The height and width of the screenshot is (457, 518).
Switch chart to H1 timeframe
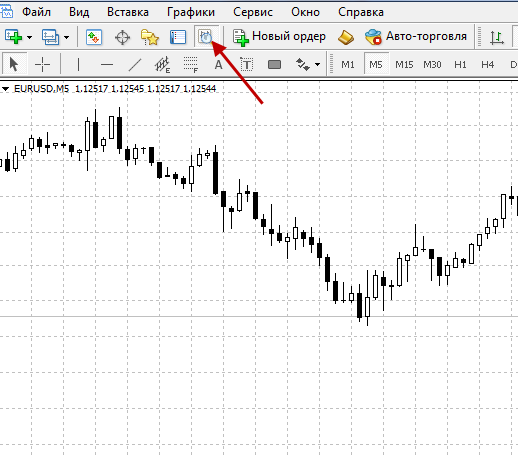point(460,64)
